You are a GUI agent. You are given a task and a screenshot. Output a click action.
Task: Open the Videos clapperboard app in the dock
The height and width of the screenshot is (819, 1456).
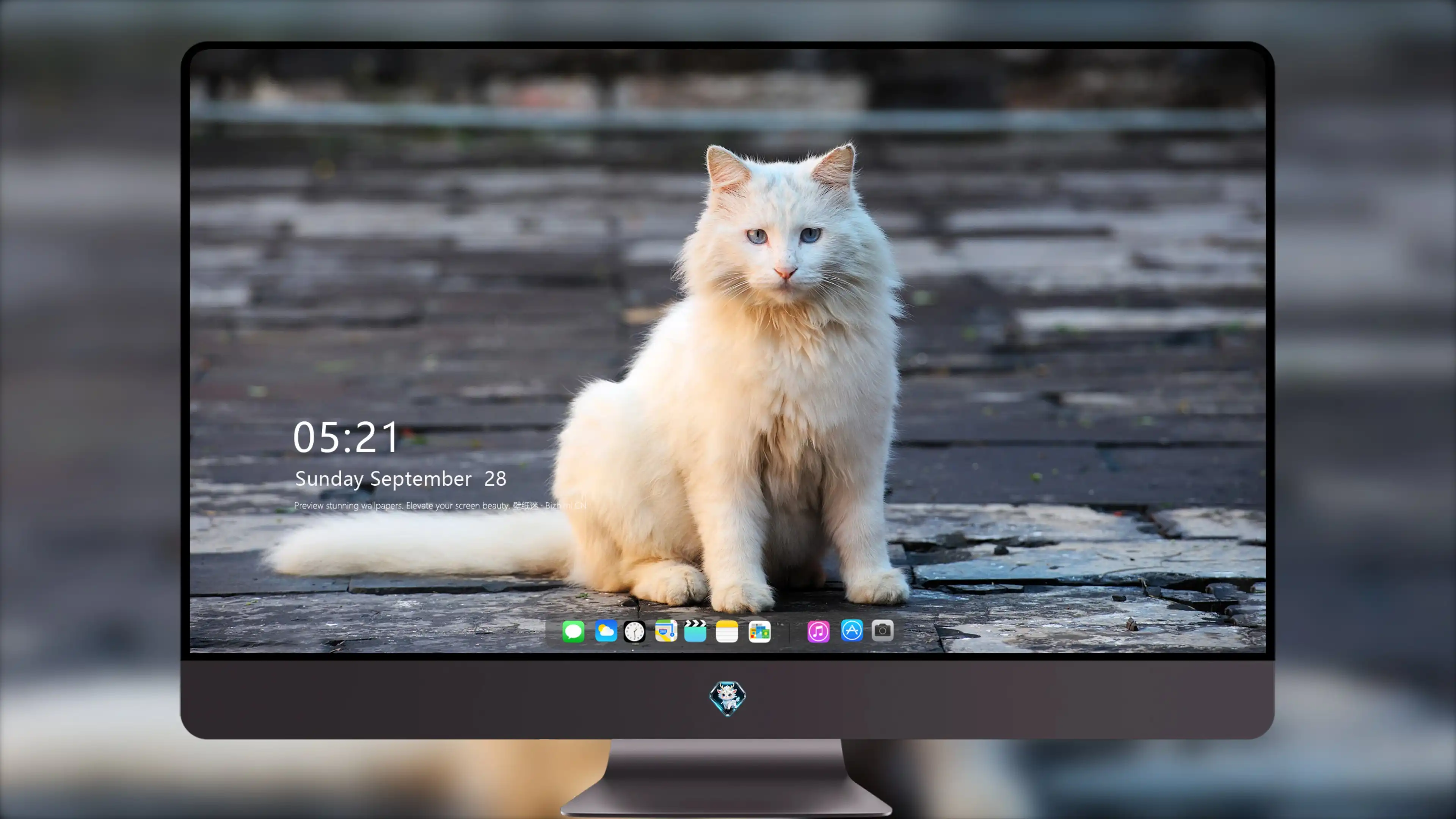point(695,631)
